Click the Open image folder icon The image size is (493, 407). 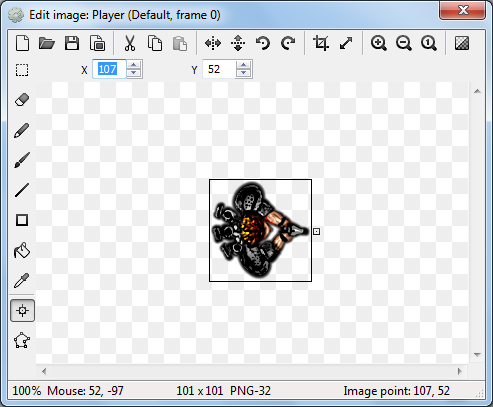(47, 43)
